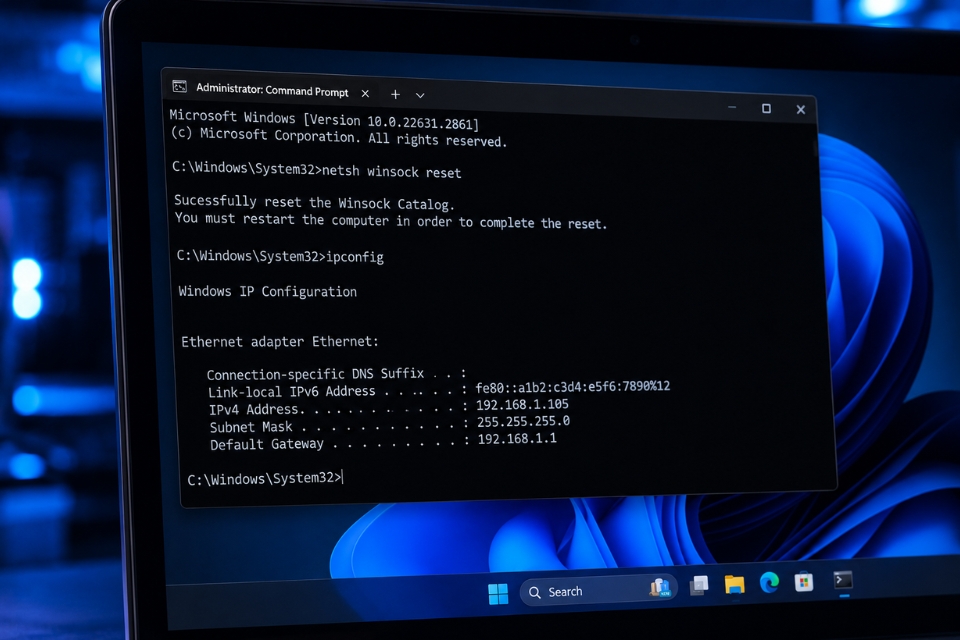Click the 'Subnet Mask' label
This screenshot has width=960, height=640.
click(251, 426)
